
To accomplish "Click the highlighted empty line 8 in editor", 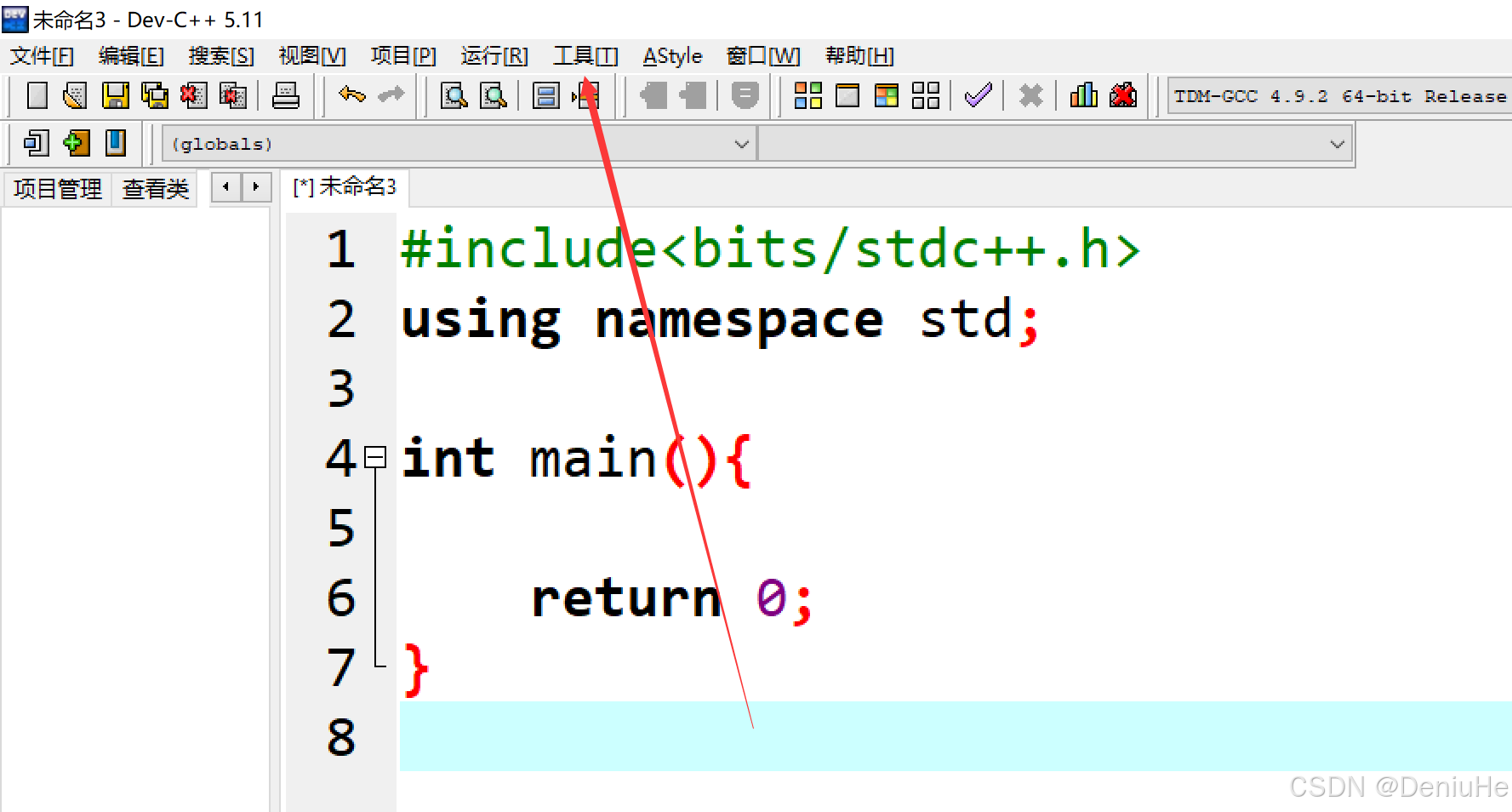I will 955,736.
